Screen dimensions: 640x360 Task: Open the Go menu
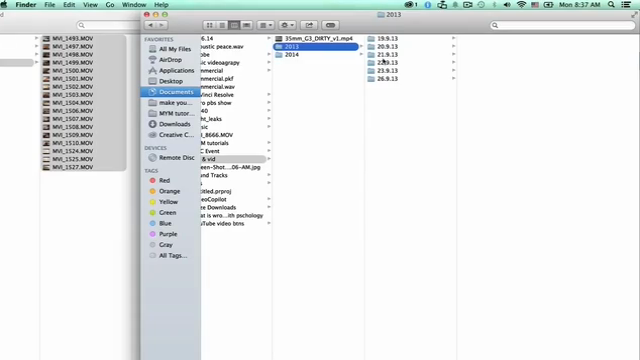click(110, 5)
